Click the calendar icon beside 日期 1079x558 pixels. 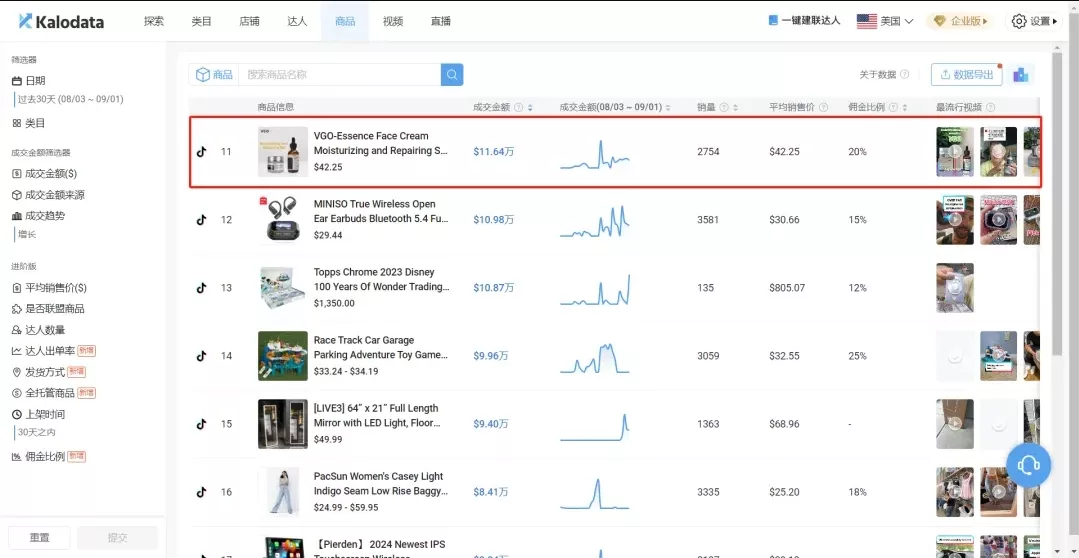pos(17,81)
